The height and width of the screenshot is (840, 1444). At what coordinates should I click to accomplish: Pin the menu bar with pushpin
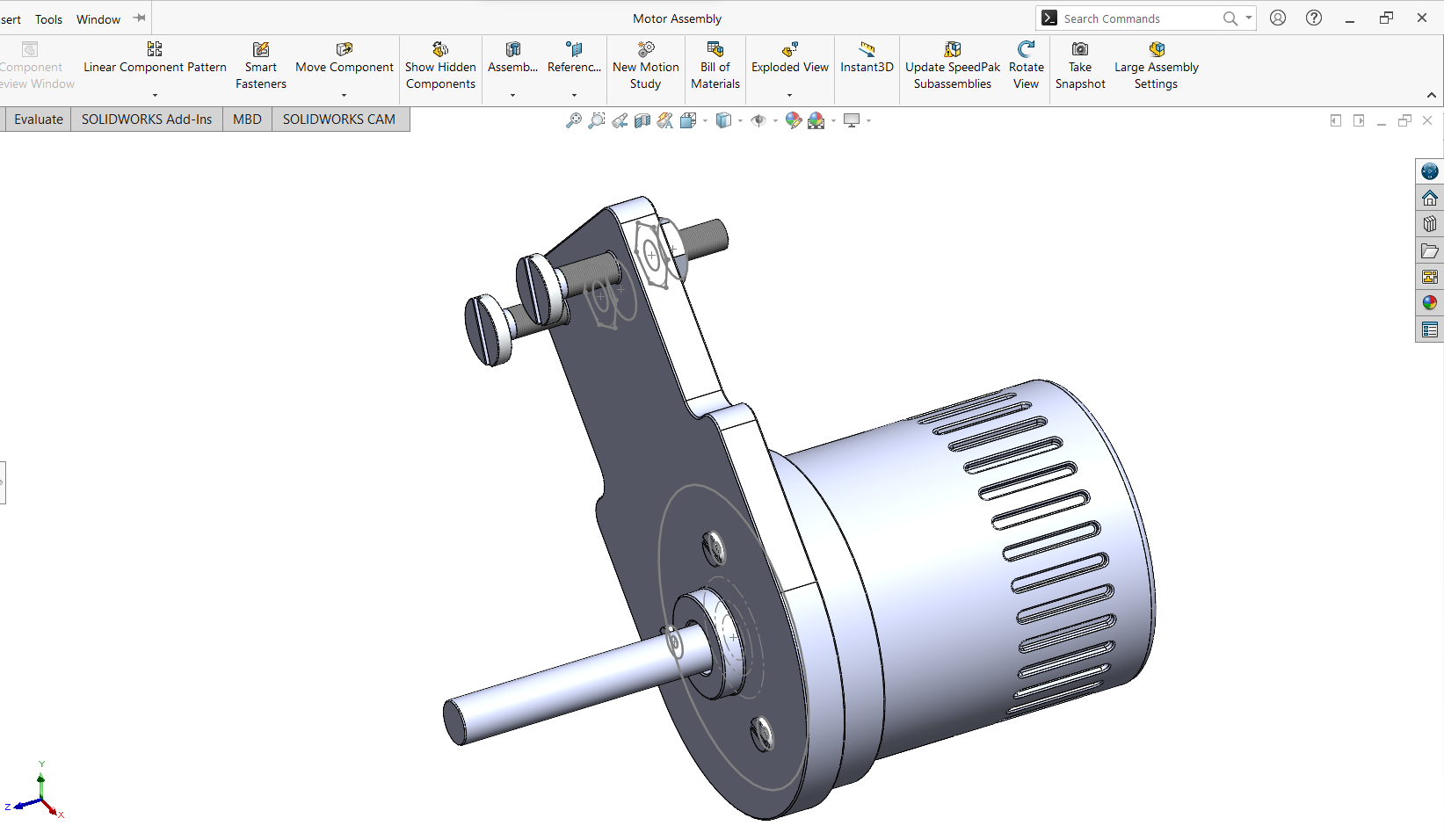(139, 18)
